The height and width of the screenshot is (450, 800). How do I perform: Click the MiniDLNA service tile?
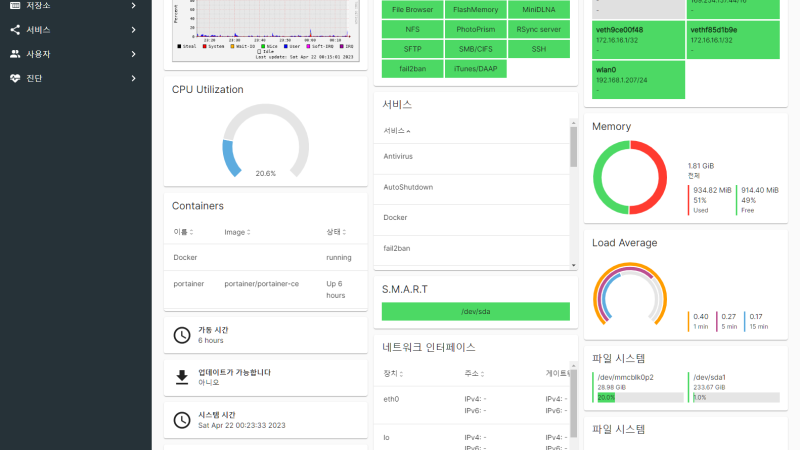539,9
